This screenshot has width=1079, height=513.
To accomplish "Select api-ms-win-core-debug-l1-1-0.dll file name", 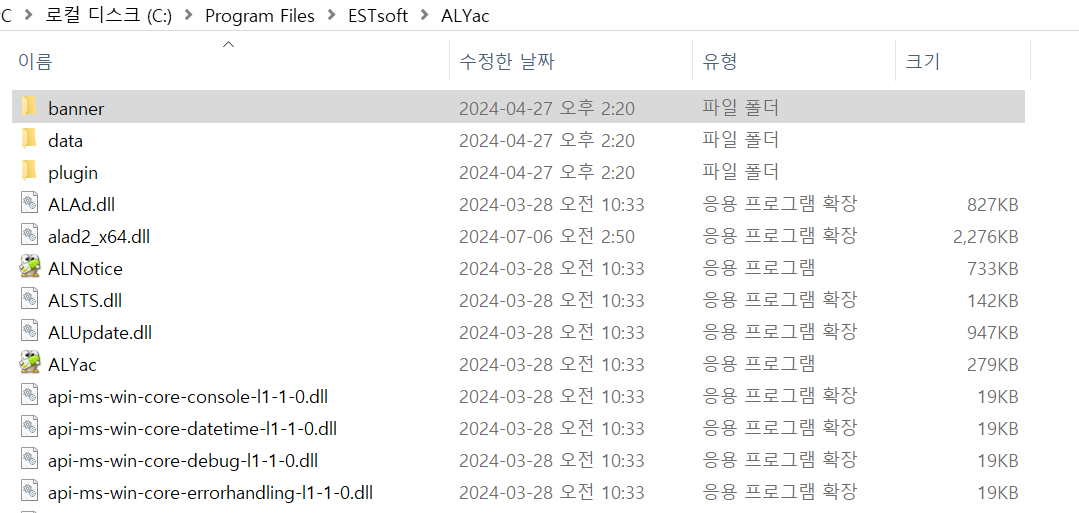I will [183, 460].
